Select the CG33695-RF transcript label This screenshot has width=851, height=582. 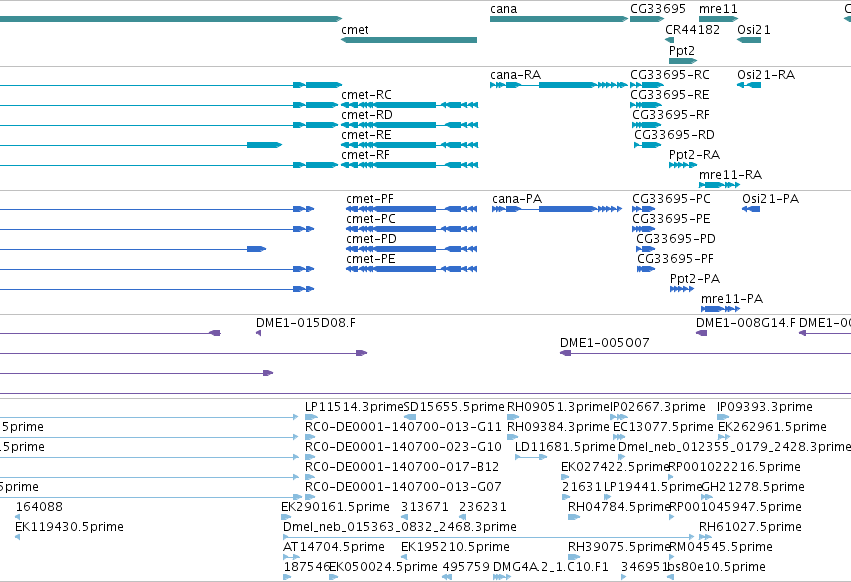pos(671,115)
